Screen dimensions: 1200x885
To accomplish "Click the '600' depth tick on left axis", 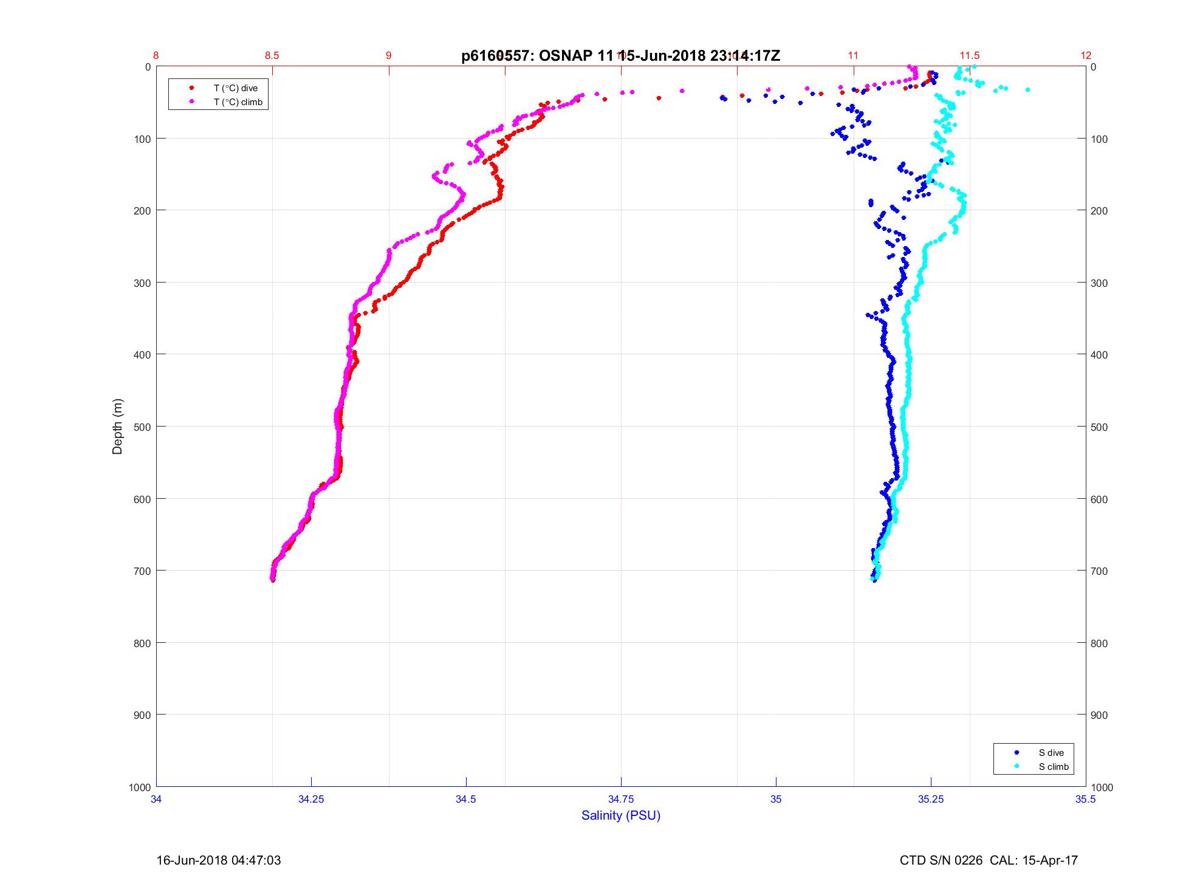I will click(x=142, y=499).
